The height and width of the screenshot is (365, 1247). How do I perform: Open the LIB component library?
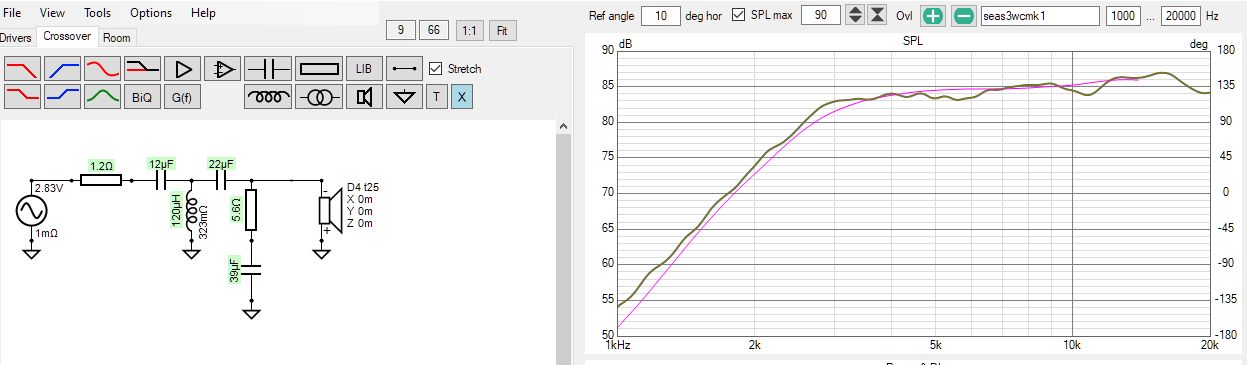click(364, 69)
